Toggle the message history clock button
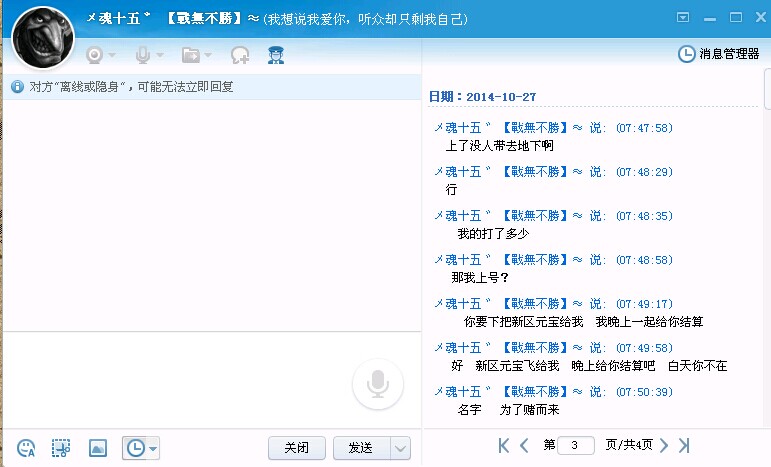This screenshot has height=467, width=771. (134, 448)
